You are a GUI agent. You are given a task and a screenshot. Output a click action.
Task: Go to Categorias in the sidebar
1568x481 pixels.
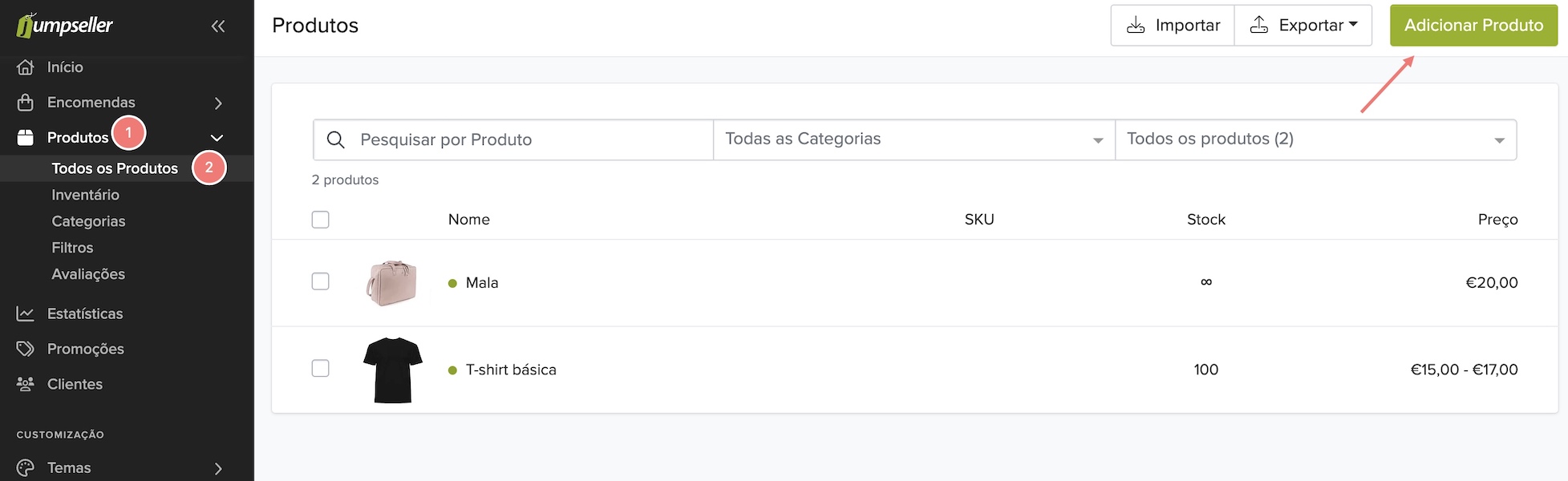(88, 221)
